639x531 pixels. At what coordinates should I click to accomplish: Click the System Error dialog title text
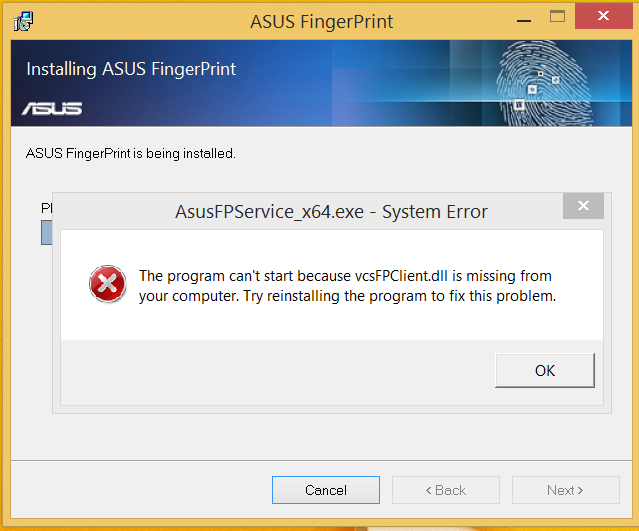coord(331,211)
